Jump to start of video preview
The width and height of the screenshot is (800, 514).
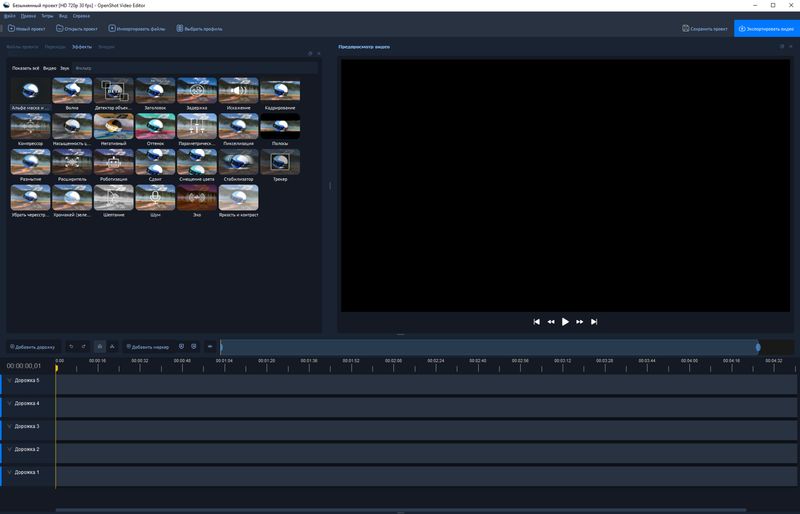click(537, 322)
